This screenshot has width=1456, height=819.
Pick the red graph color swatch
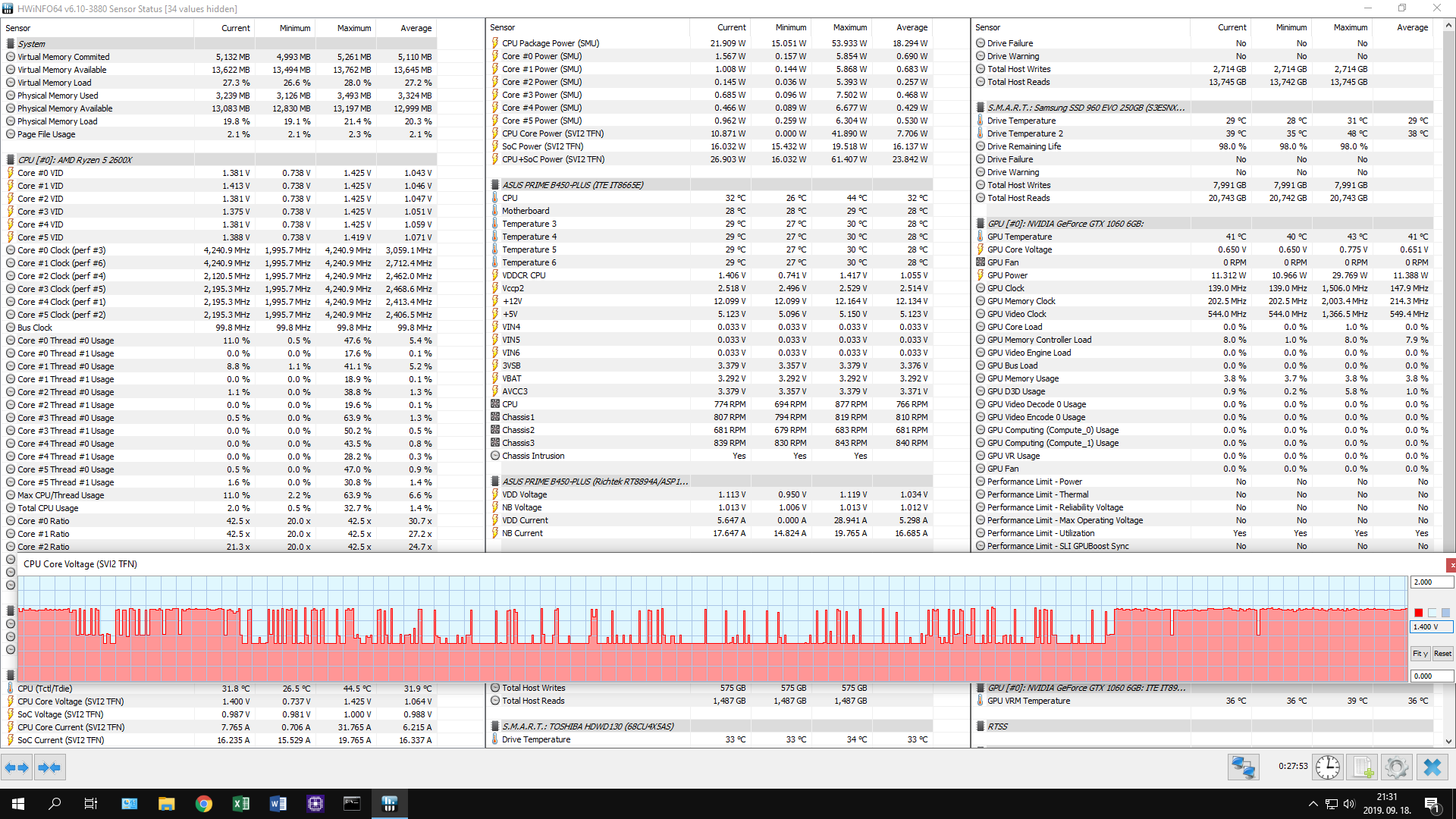coord(1418,613)
